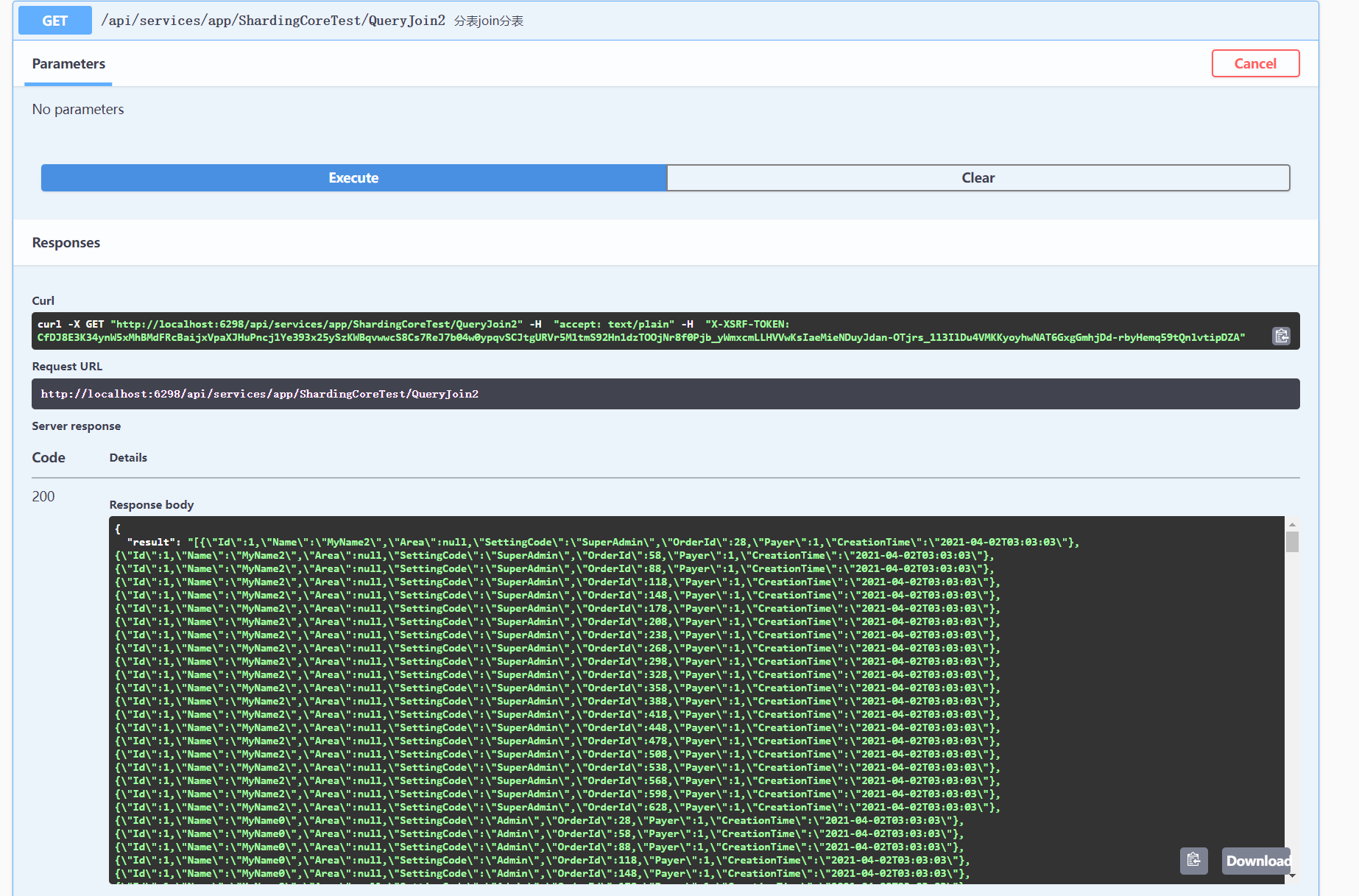Click the "result" key in response body
1359x896 pixels.
(x=152, y=542)
